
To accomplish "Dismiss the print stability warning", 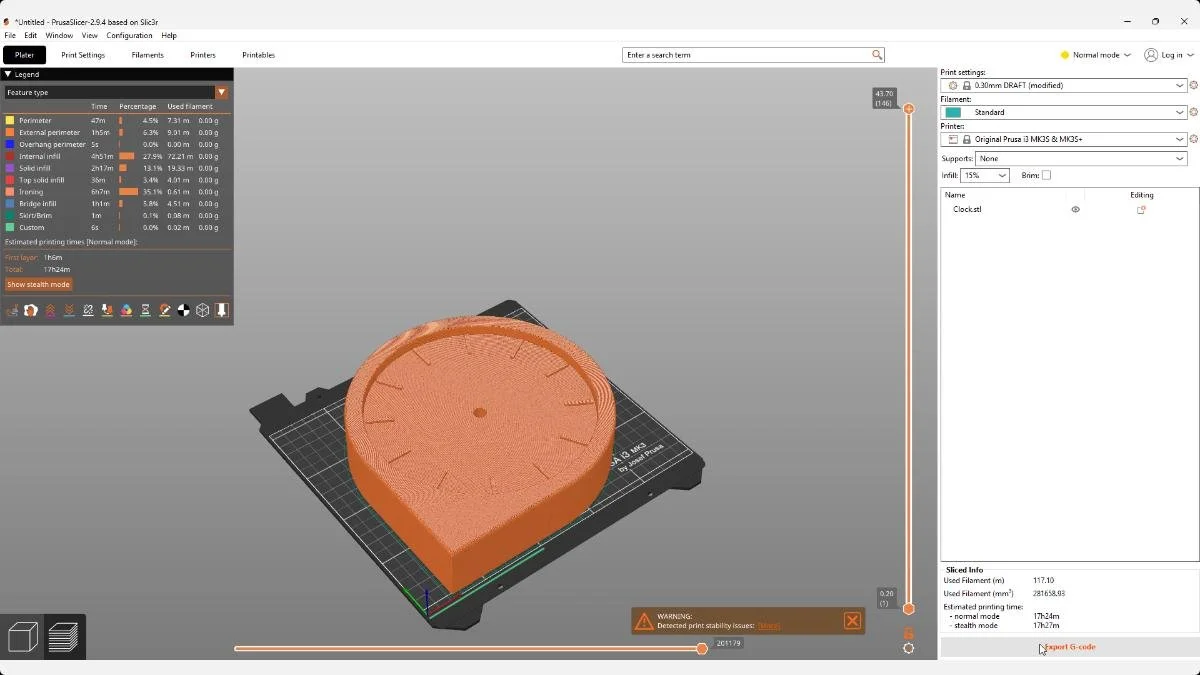I will click(852, 620).
